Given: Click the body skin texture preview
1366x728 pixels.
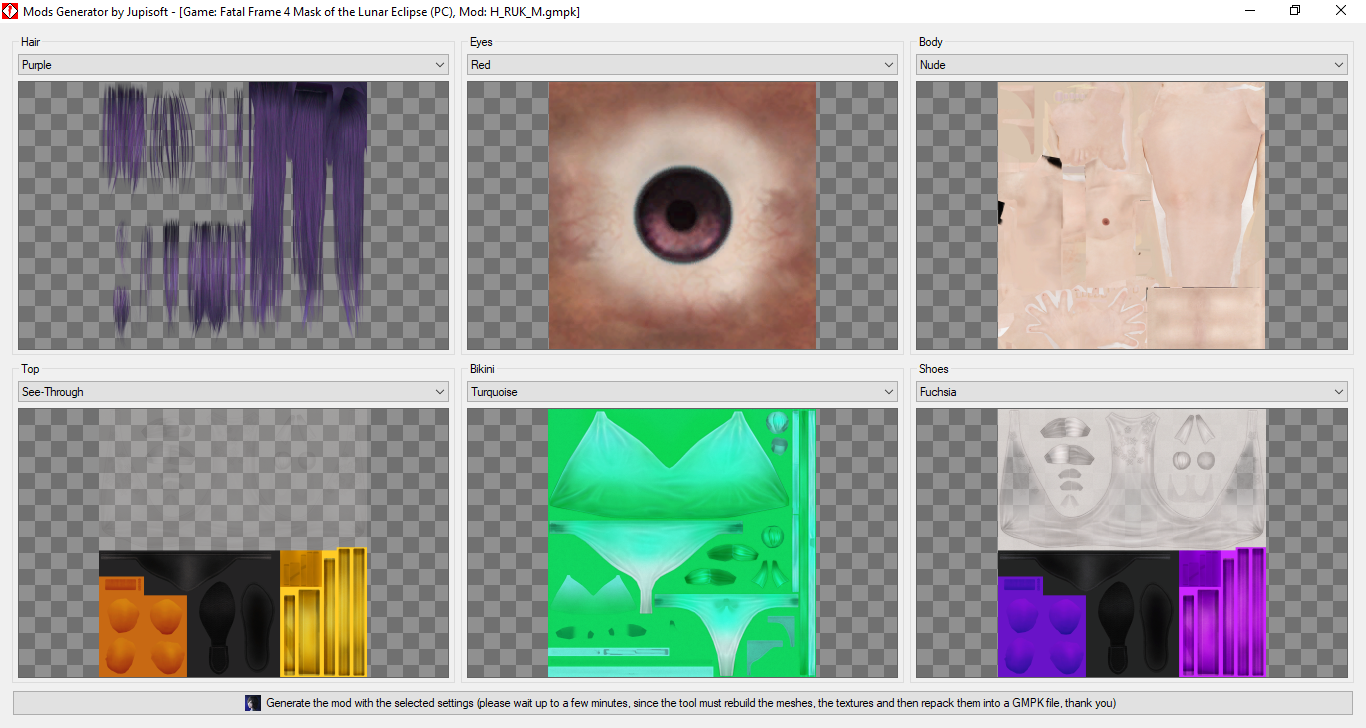Looking at the screenshot, I should tap(1131, 215).
